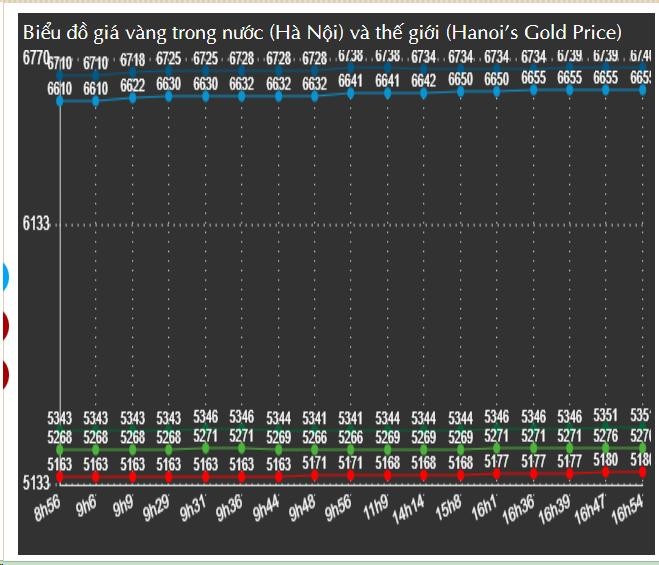Click the blue circle icon on the left edge
The height and width of the screenshot is (565, 659).
(x=4, y=276)
